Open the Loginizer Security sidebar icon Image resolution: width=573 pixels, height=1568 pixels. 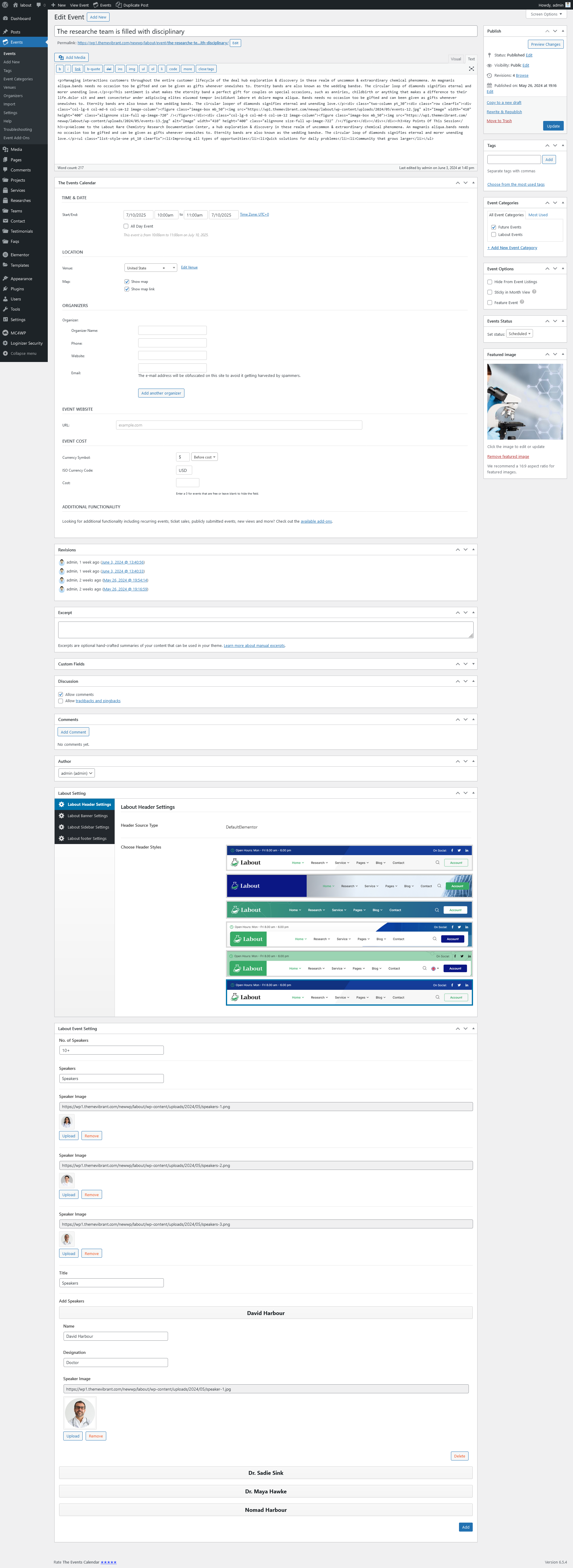[5, 343]
